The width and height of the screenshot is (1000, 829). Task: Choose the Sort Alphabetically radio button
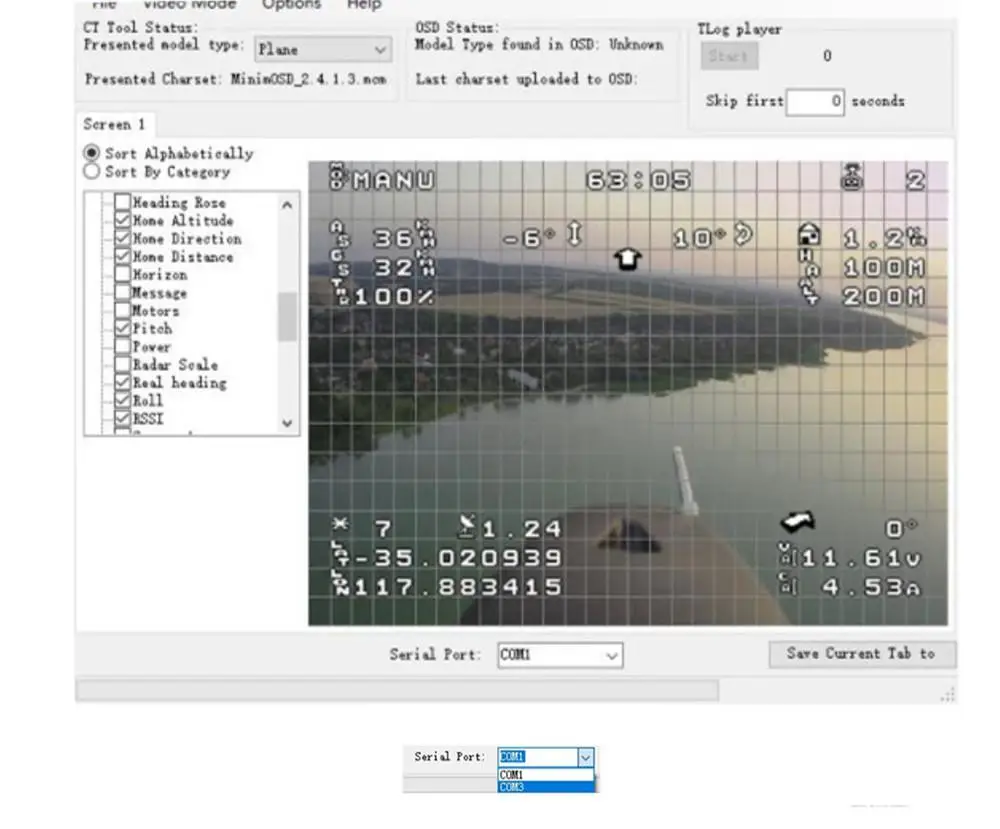click(92, 153)
